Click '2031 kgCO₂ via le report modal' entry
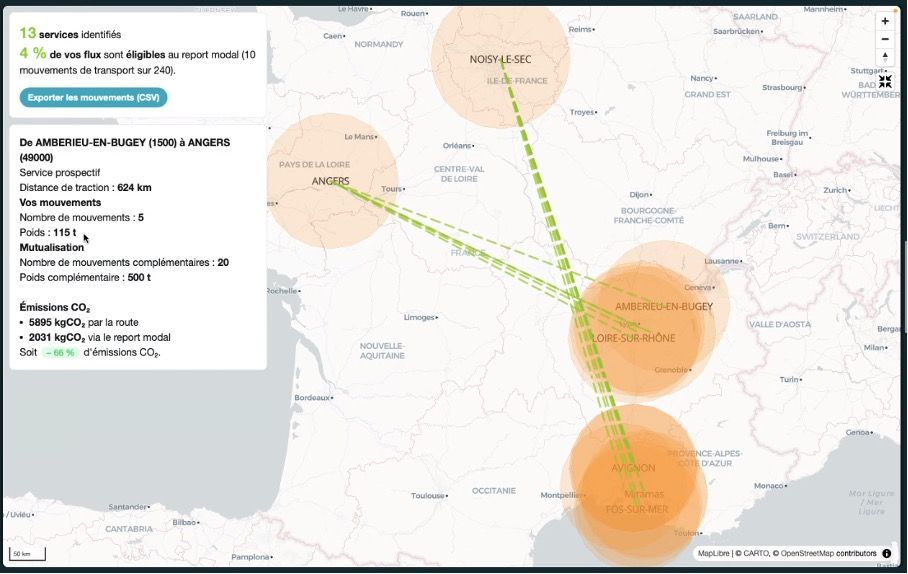 pos(100,338)
